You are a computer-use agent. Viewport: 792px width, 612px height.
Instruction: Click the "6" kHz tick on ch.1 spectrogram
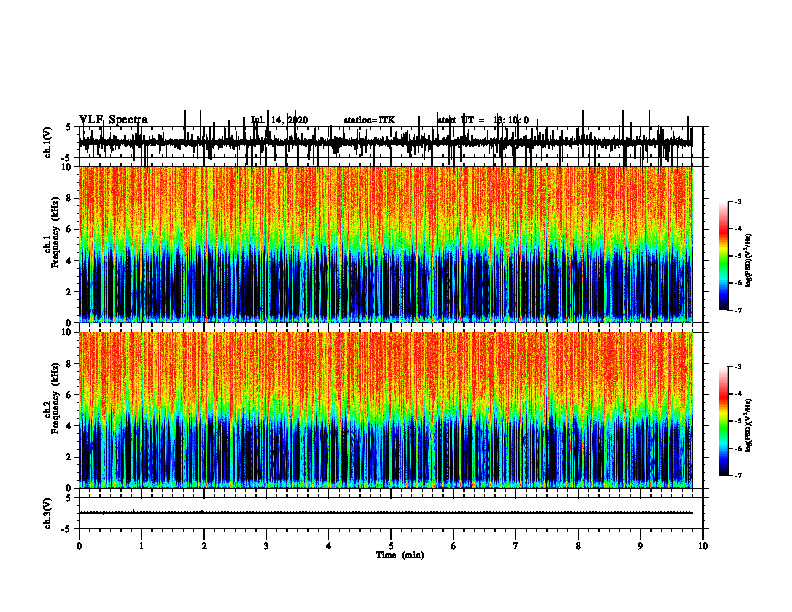(70, 229)
